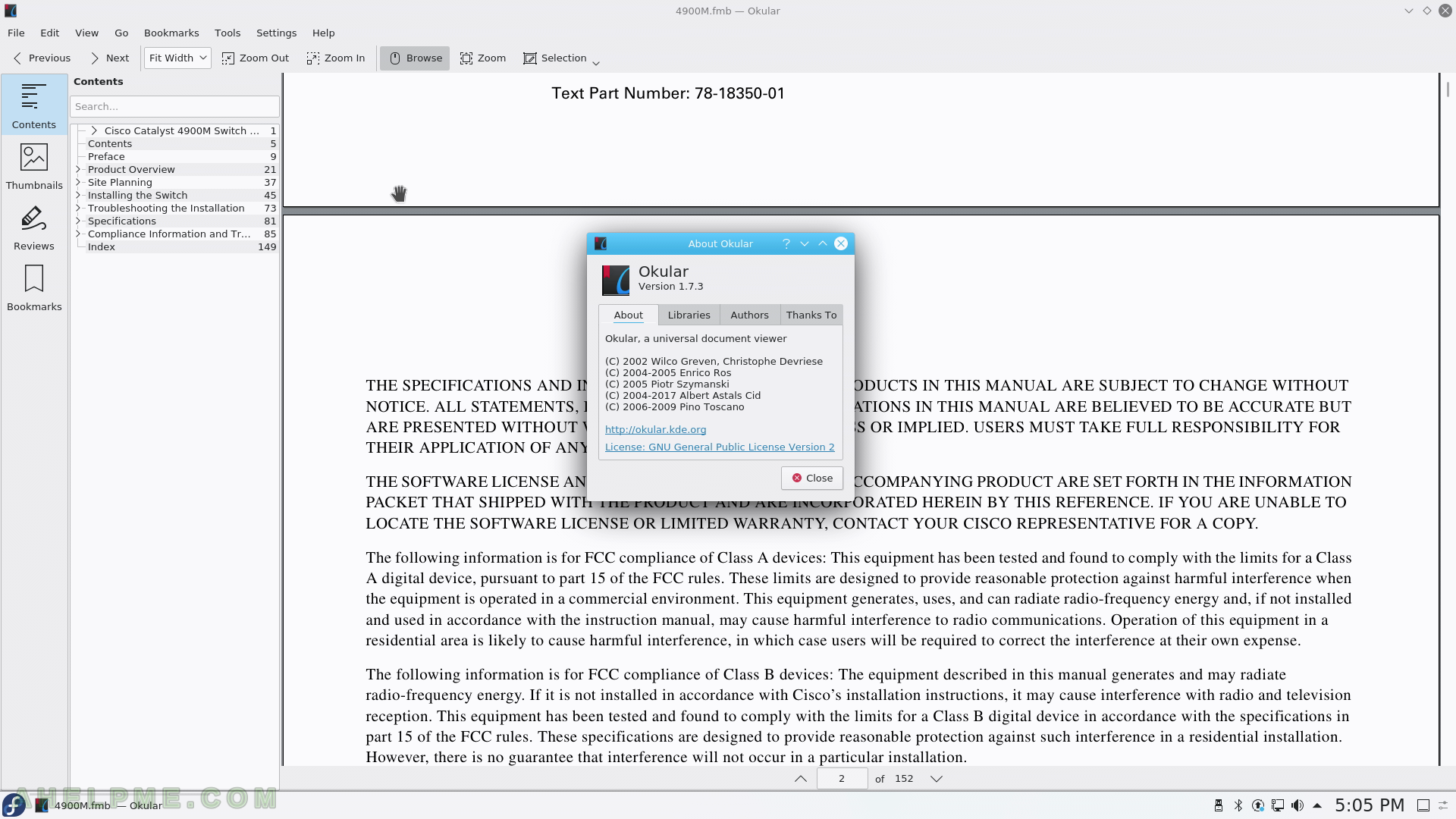Image resolution: width=1456 pixels, height=819 pixels.
Task: Open the File menu
Action: point(16,33)
